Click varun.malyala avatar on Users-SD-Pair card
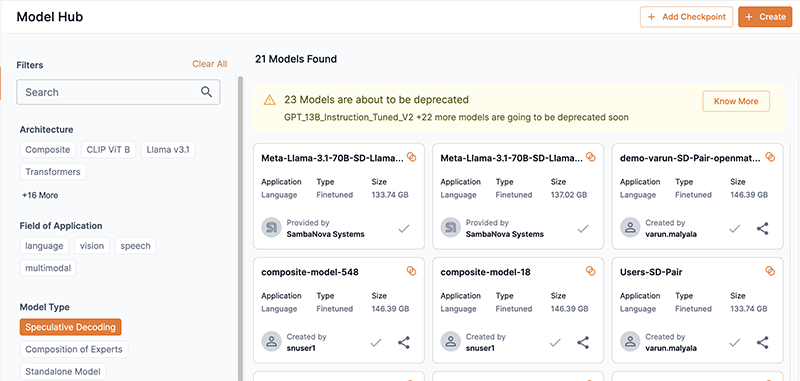 (631, 342)
